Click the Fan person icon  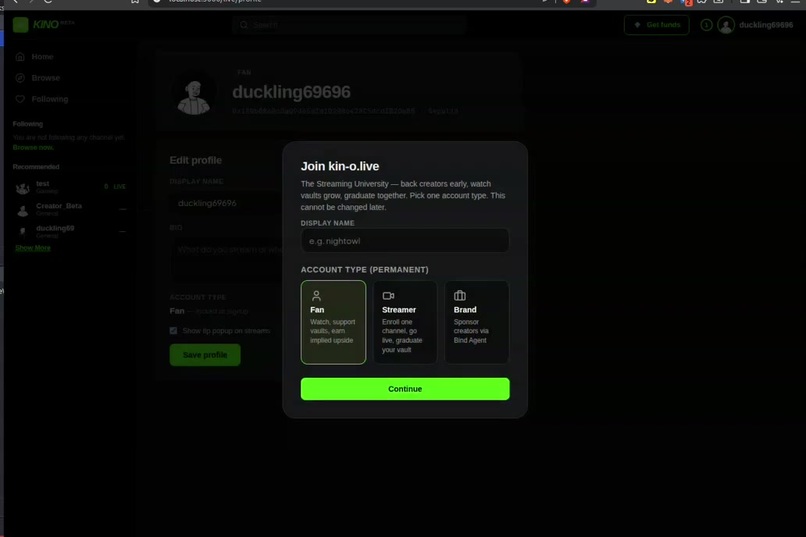point(316,295)
